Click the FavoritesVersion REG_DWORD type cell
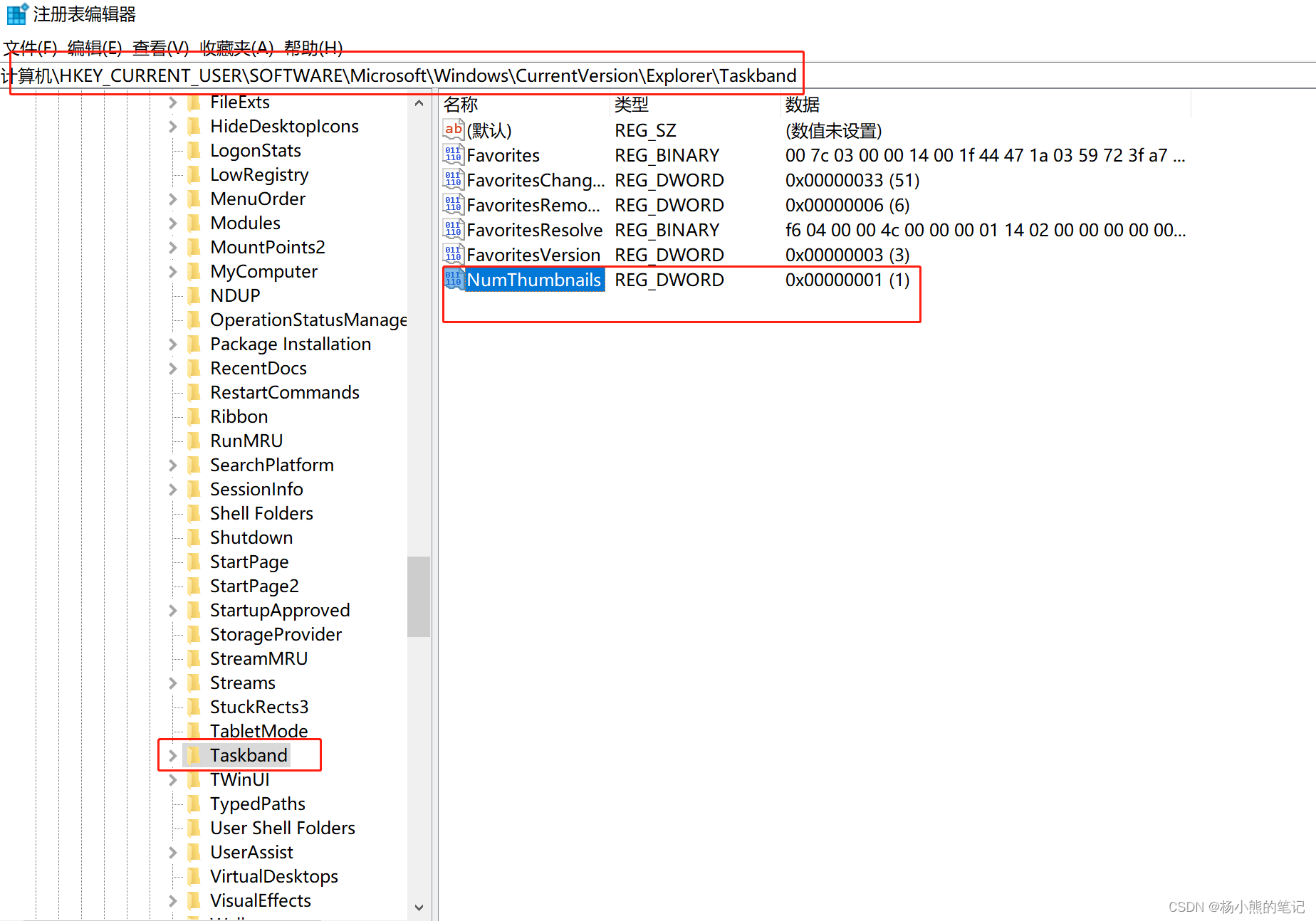 pyautogui.click(x=669, y=255)
